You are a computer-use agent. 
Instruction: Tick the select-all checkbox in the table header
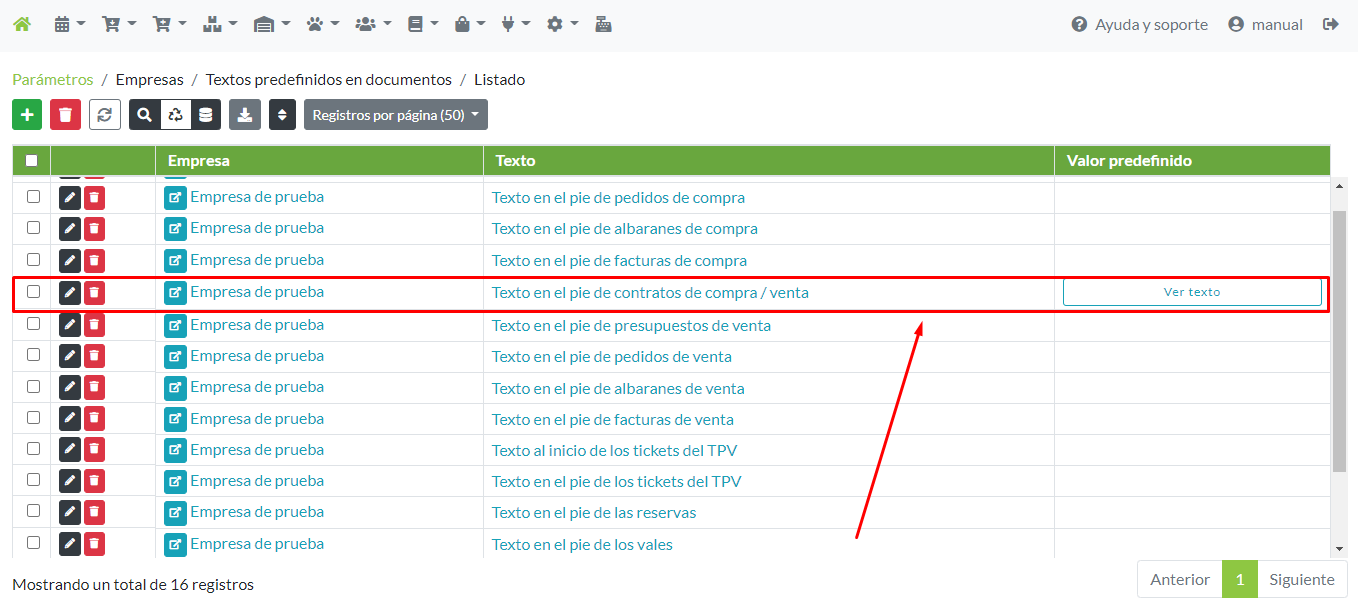[x=32, y=160]
